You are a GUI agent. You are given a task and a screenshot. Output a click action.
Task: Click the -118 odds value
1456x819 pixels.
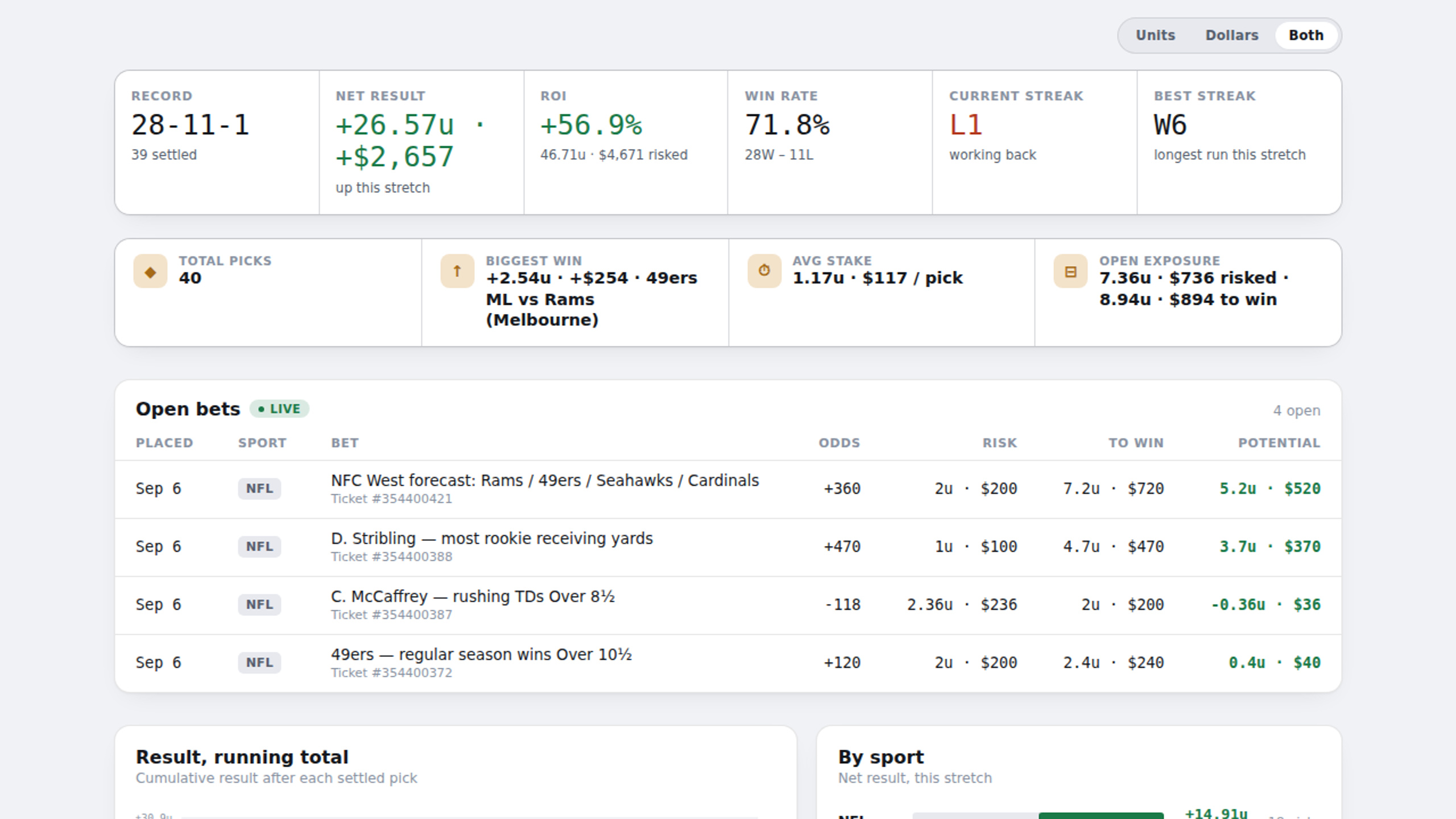tap(843, 605)
